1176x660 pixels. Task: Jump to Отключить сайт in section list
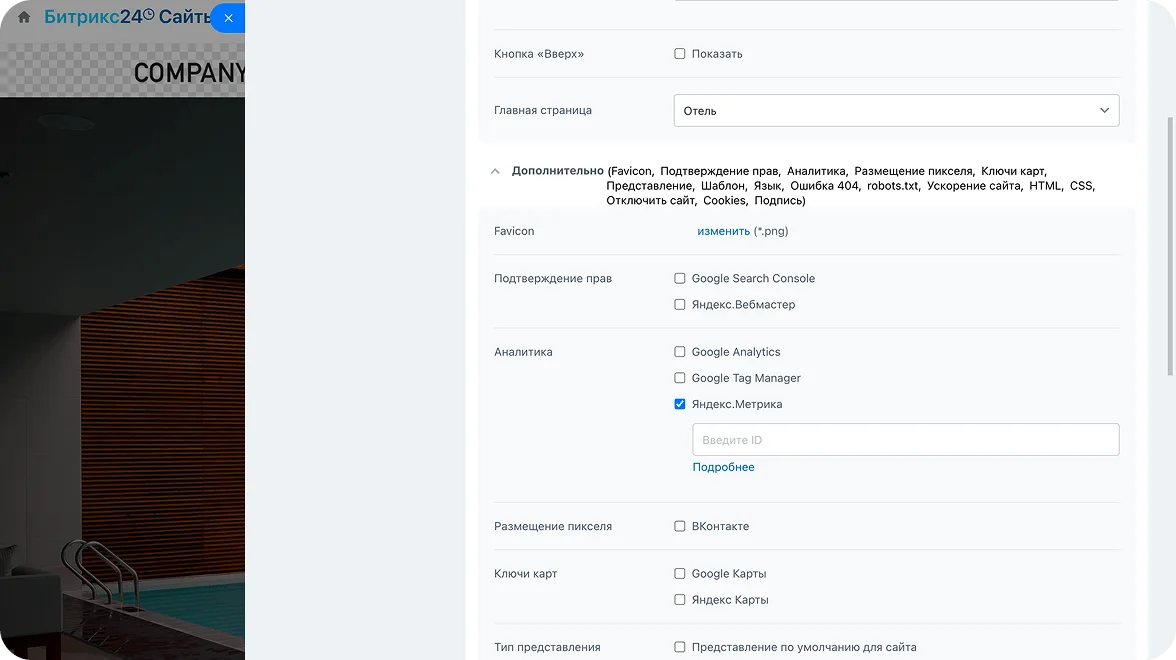coord(651,201)
